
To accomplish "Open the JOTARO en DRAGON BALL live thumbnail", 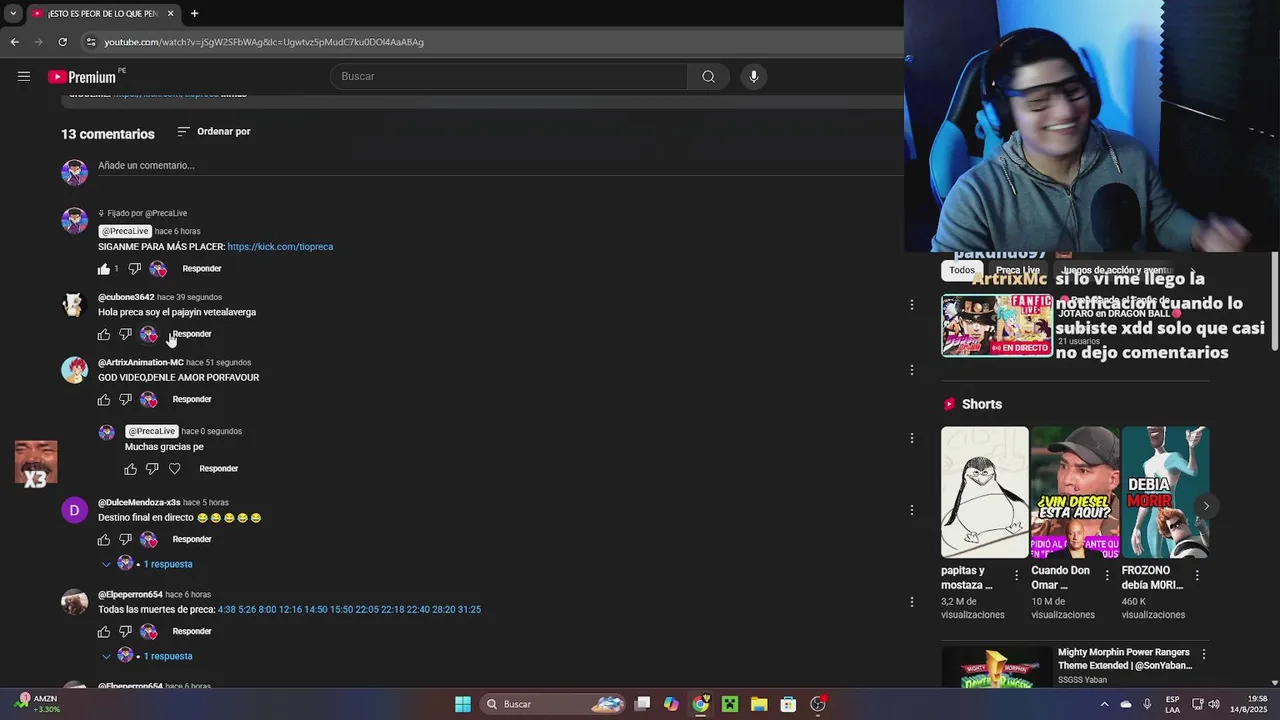I will tap(996, 325).
